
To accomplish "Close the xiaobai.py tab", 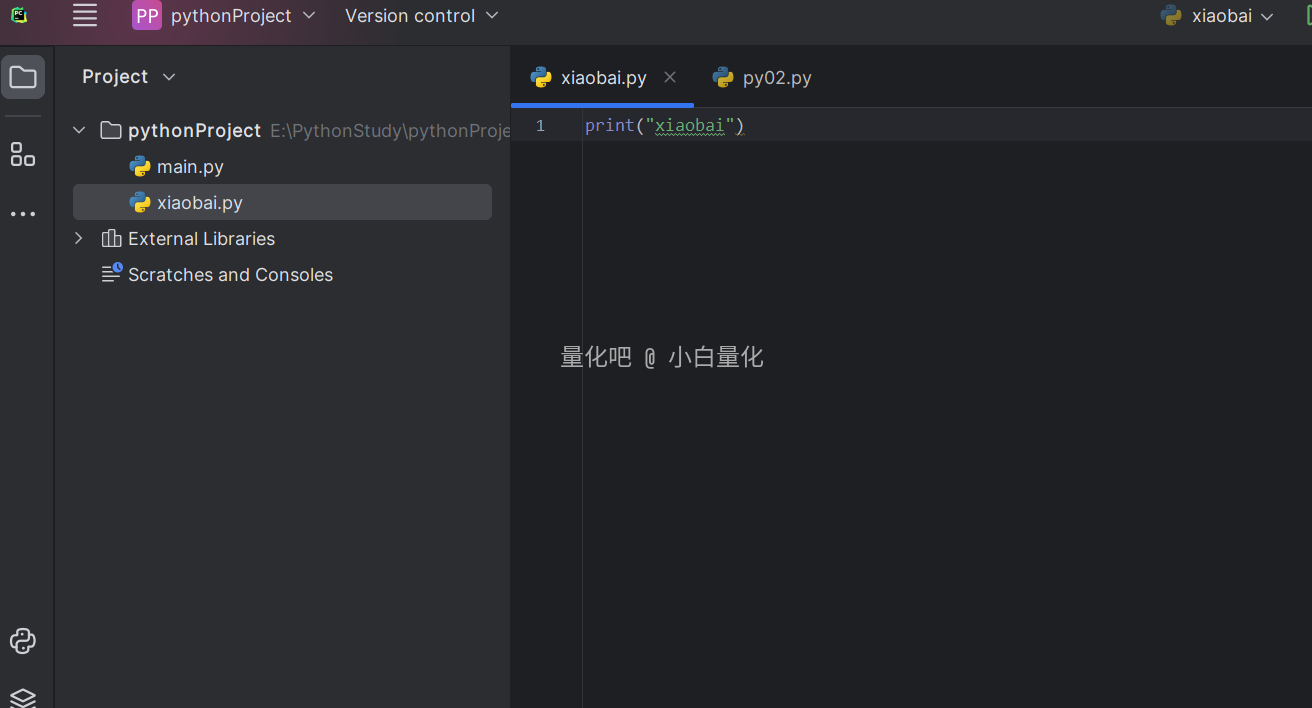I will point(670,77).
